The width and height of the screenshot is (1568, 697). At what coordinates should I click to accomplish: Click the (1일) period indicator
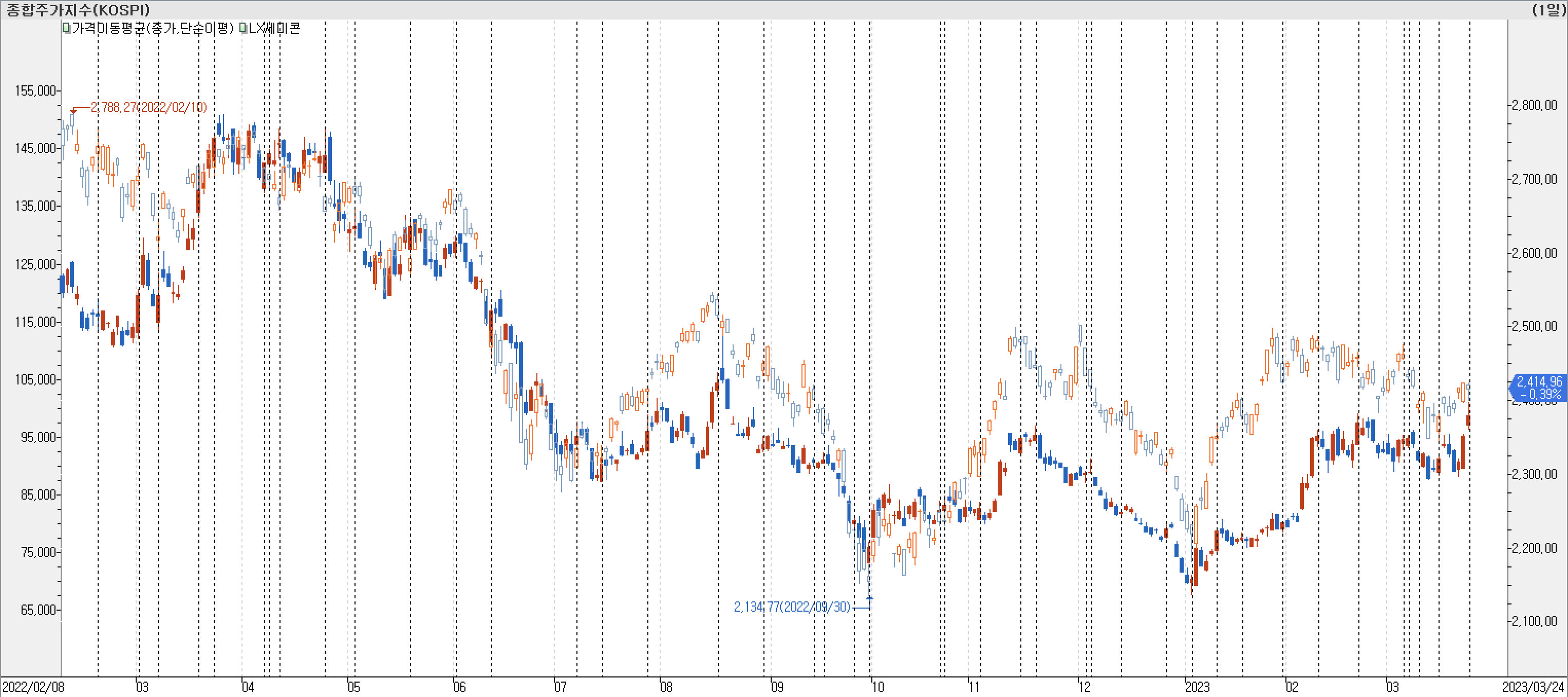1548,10
